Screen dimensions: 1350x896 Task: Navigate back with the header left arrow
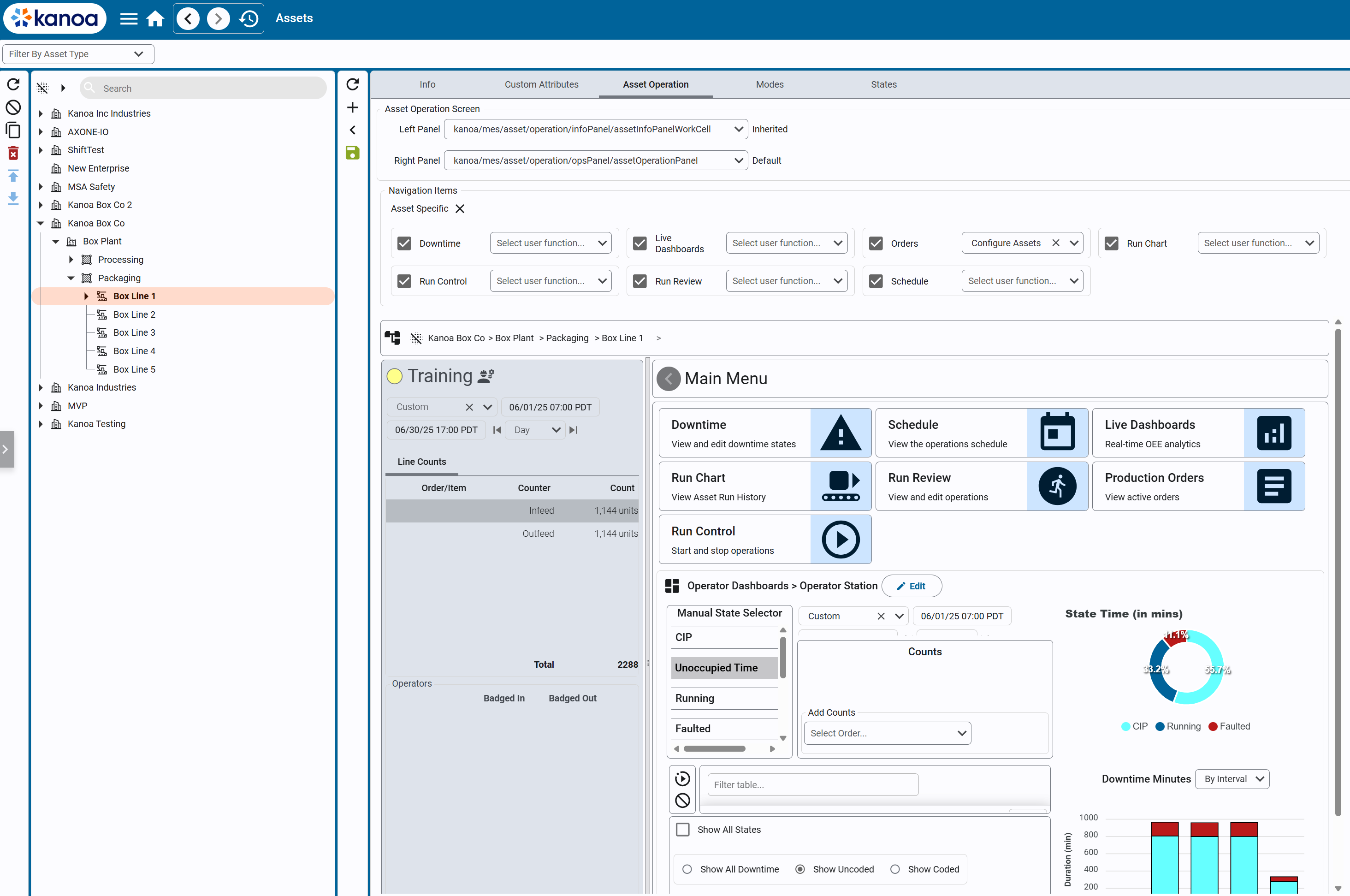click(189, 19)
